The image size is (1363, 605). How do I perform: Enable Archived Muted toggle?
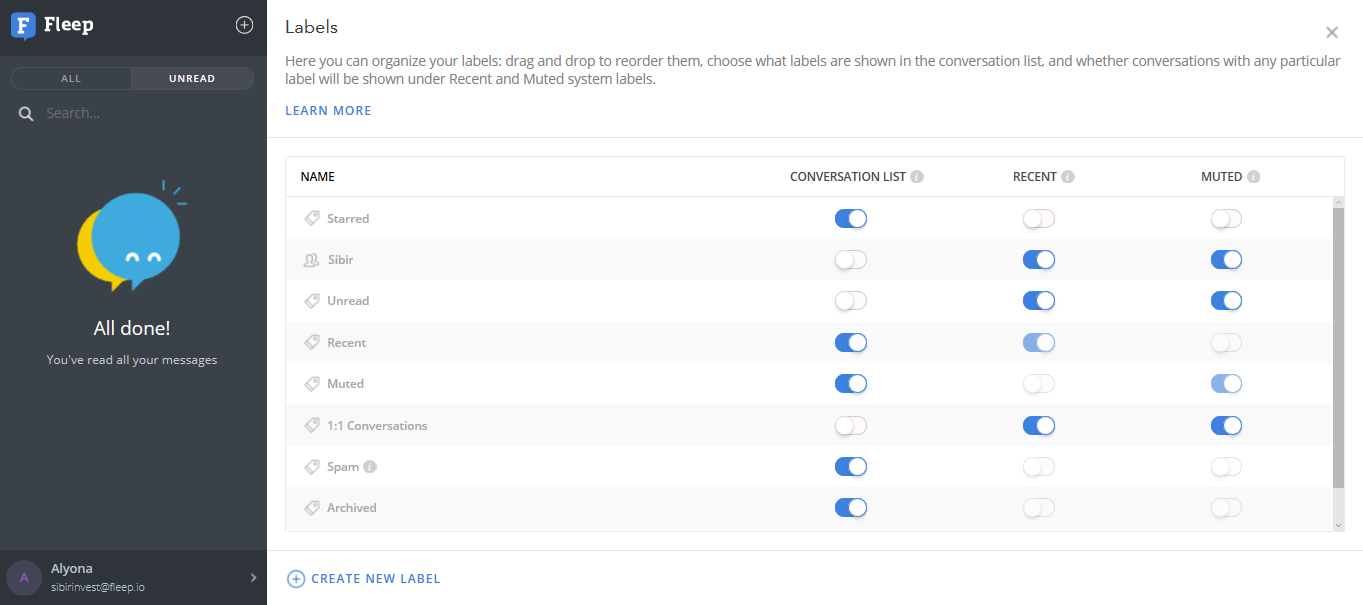[1226, 508]
